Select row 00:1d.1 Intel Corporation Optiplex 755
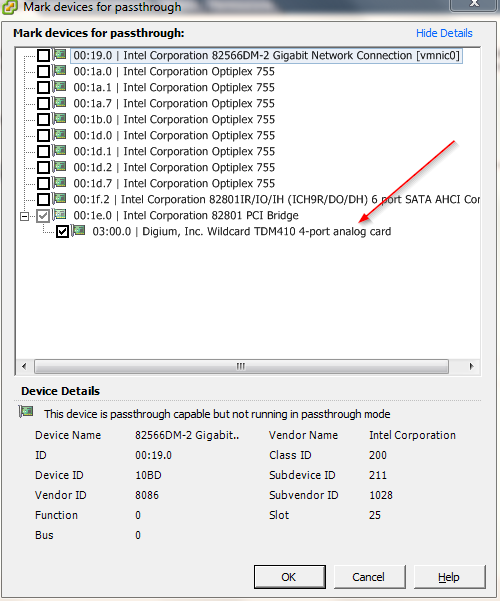 click(174, 151)
